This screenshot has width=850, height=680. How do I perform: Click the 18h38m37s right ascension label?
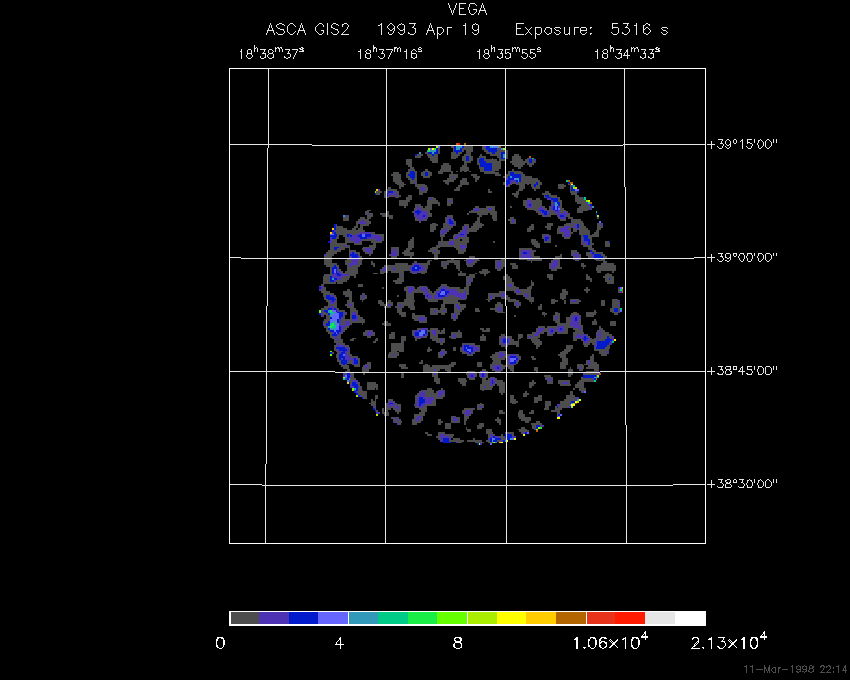tap(271, 54)
